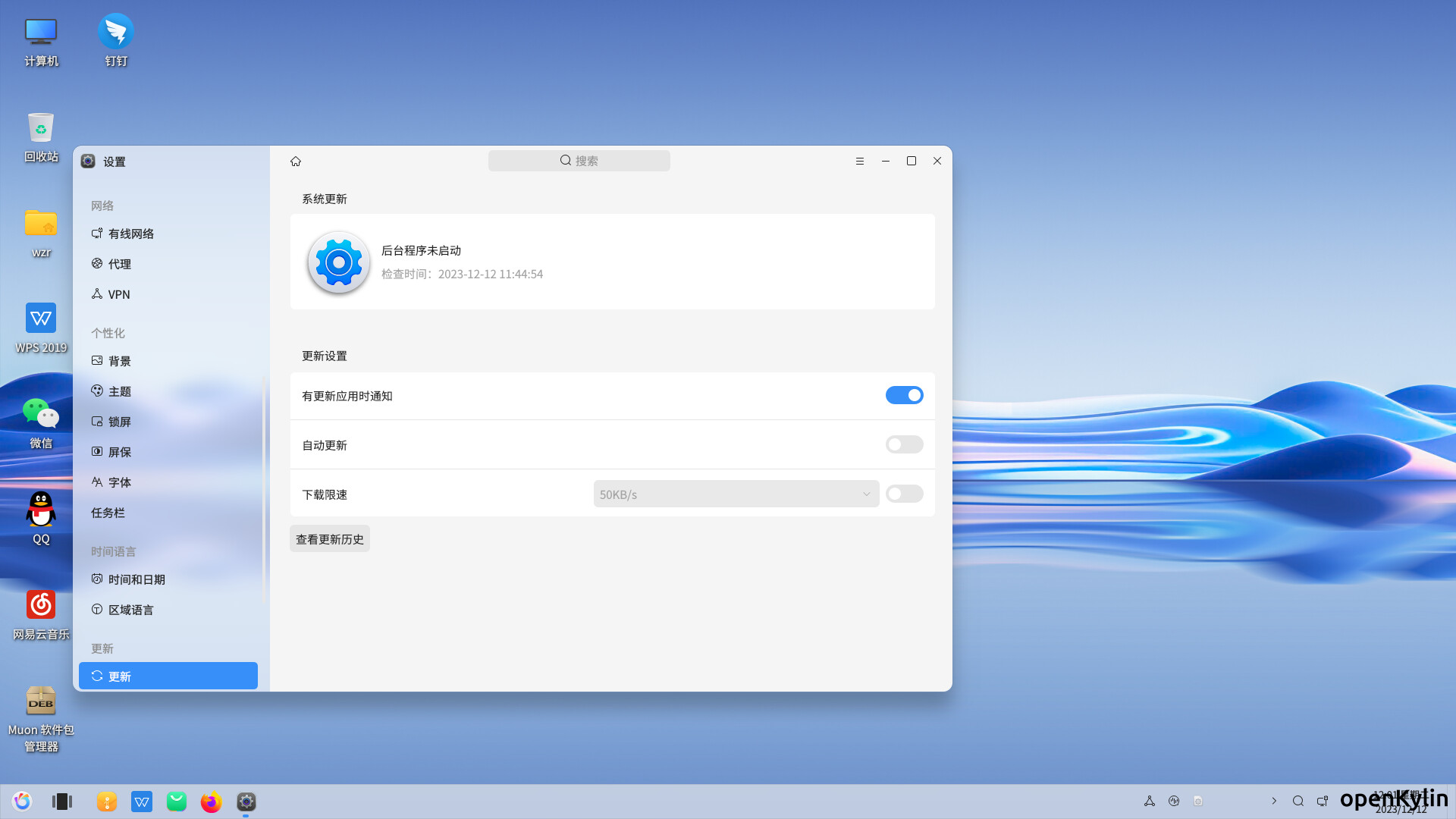Open the 钉钉 desktop shortcut
1456x819 pixels.
[x=116, y=32]
